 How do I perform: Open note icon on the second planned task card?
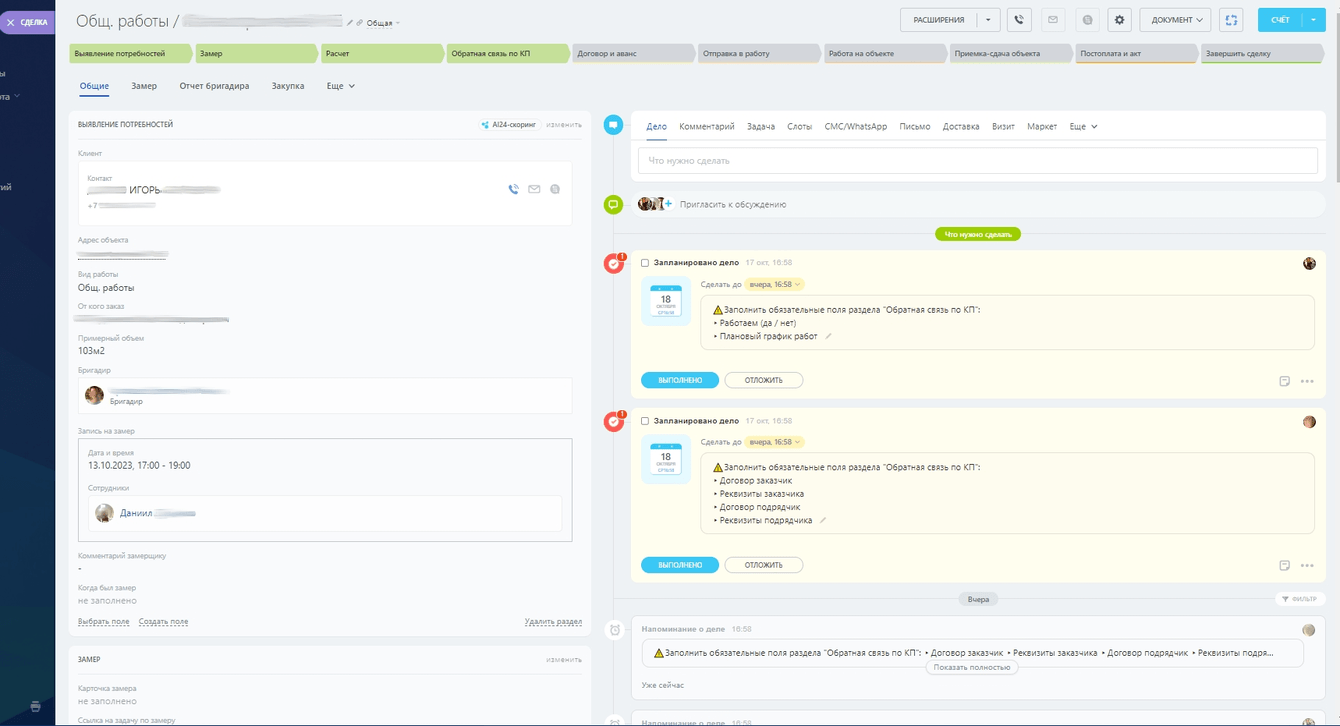click(1284, 565)
